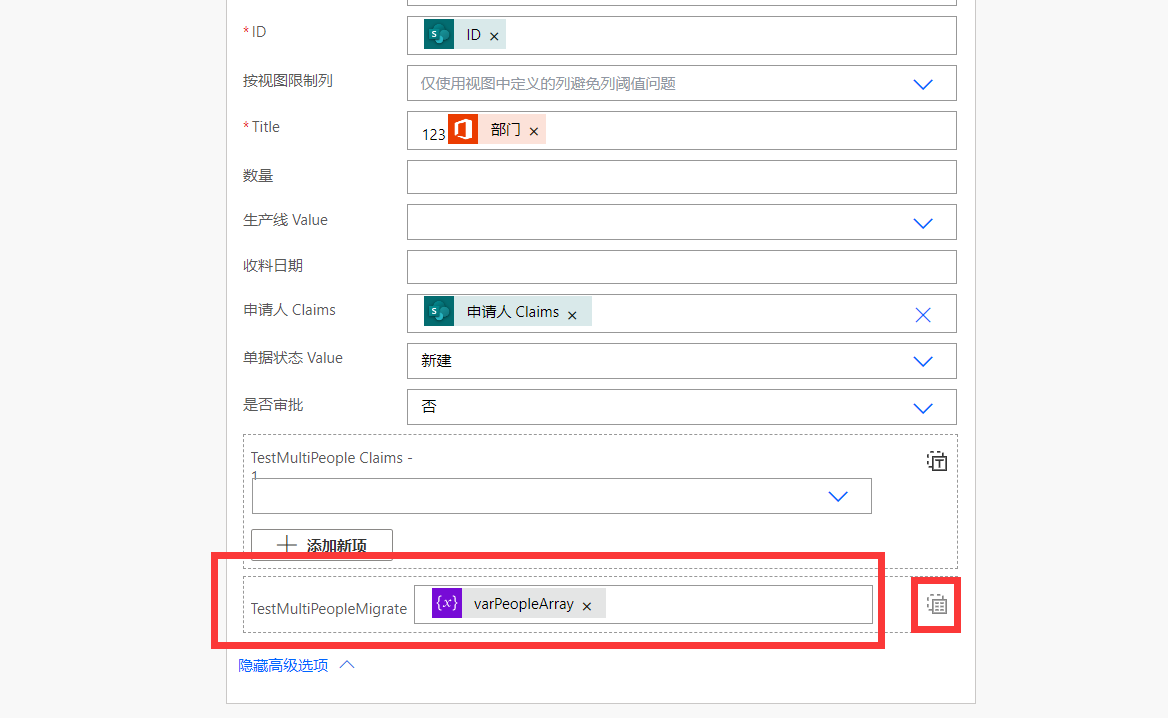1168x718 pixels.
Task: Click SharePoint icon on 申请人 Claims token
Action: coord(439,311)
